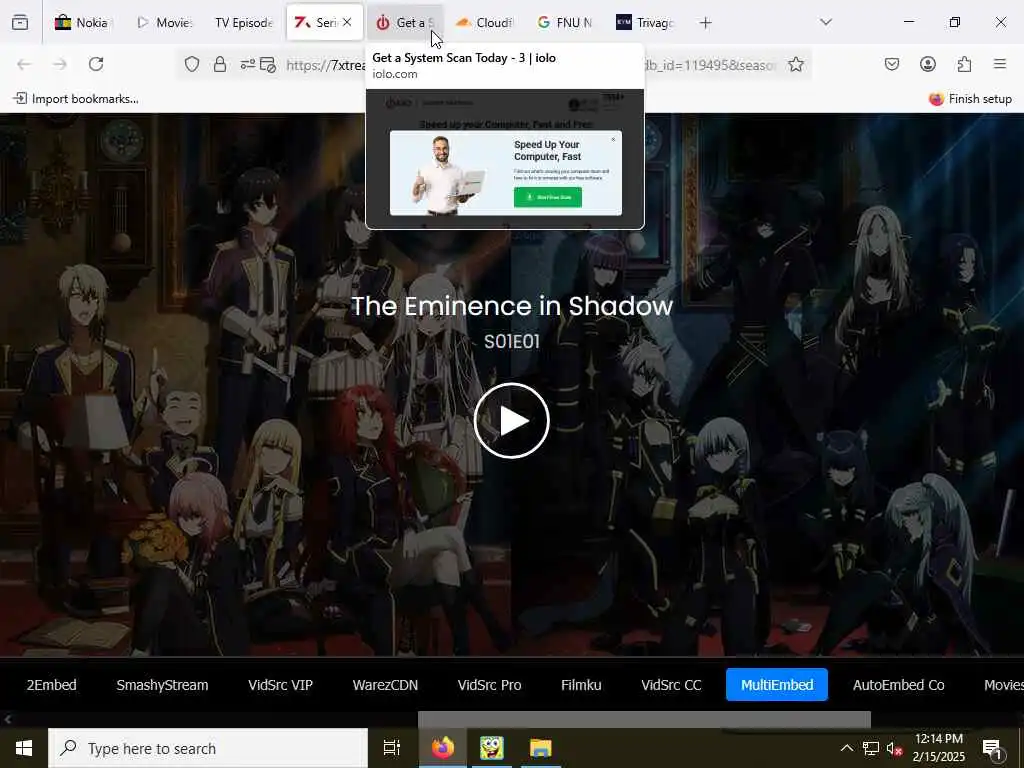Open network status tray icon
The image size is (1024, 768).
[x=871, y=748]
